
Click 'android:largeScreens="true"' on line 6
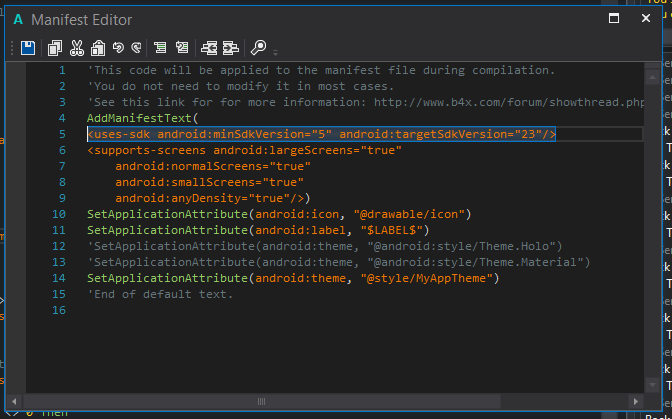[x=307, y=150]
